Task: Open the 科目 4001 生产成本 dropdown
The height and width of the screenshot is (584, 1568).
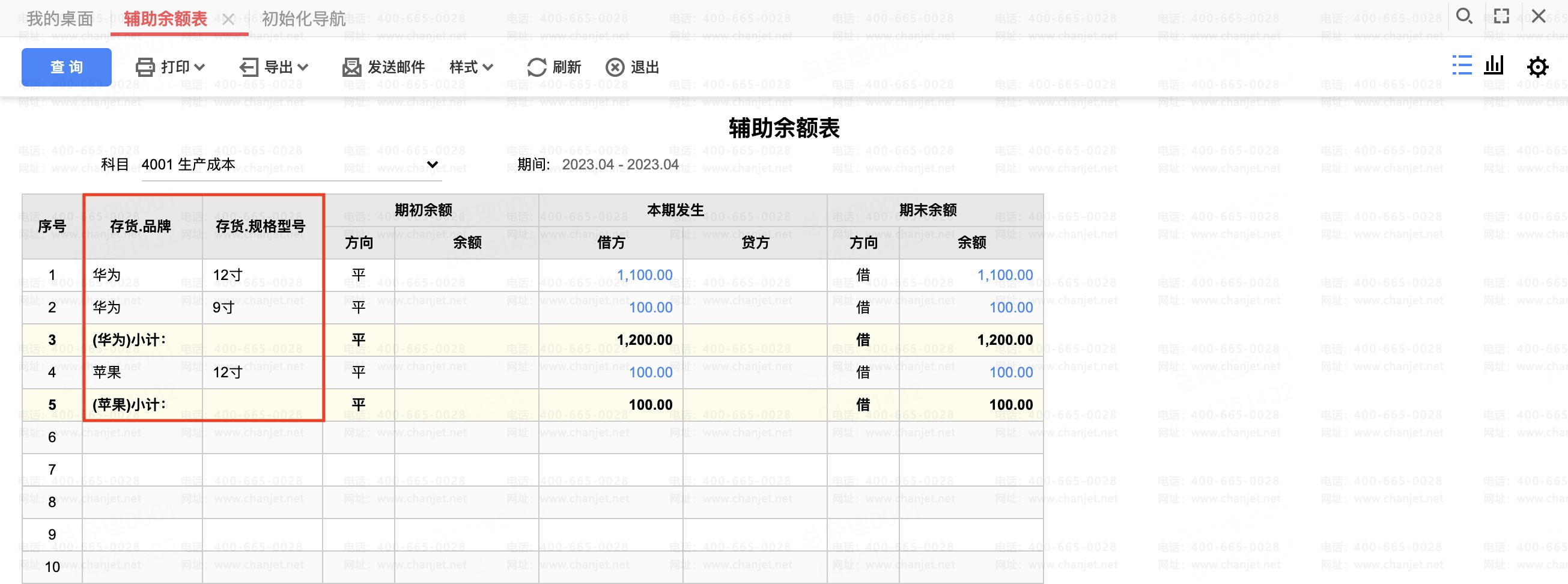Action: click(x=432, y=165)
